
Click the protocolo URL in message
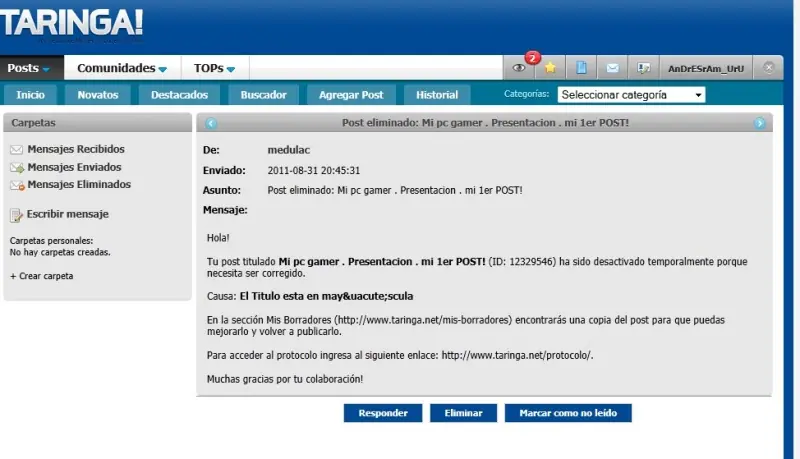(x=516, y=355)
